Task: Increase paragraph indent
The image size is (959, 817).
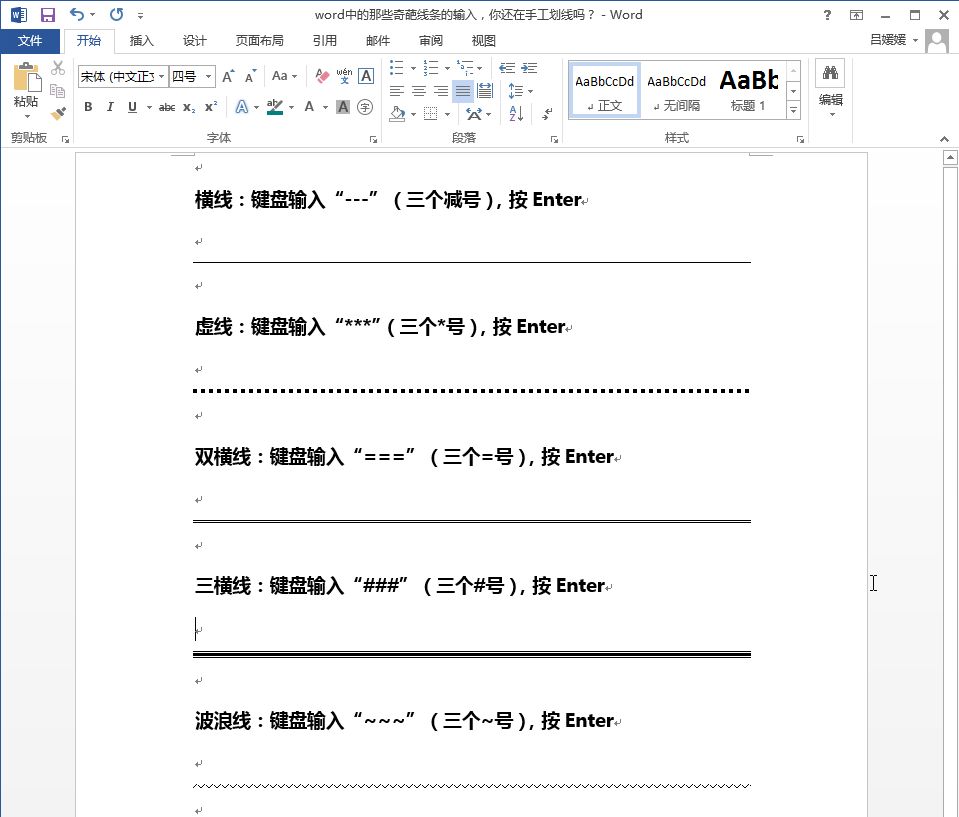Action: 529,68
